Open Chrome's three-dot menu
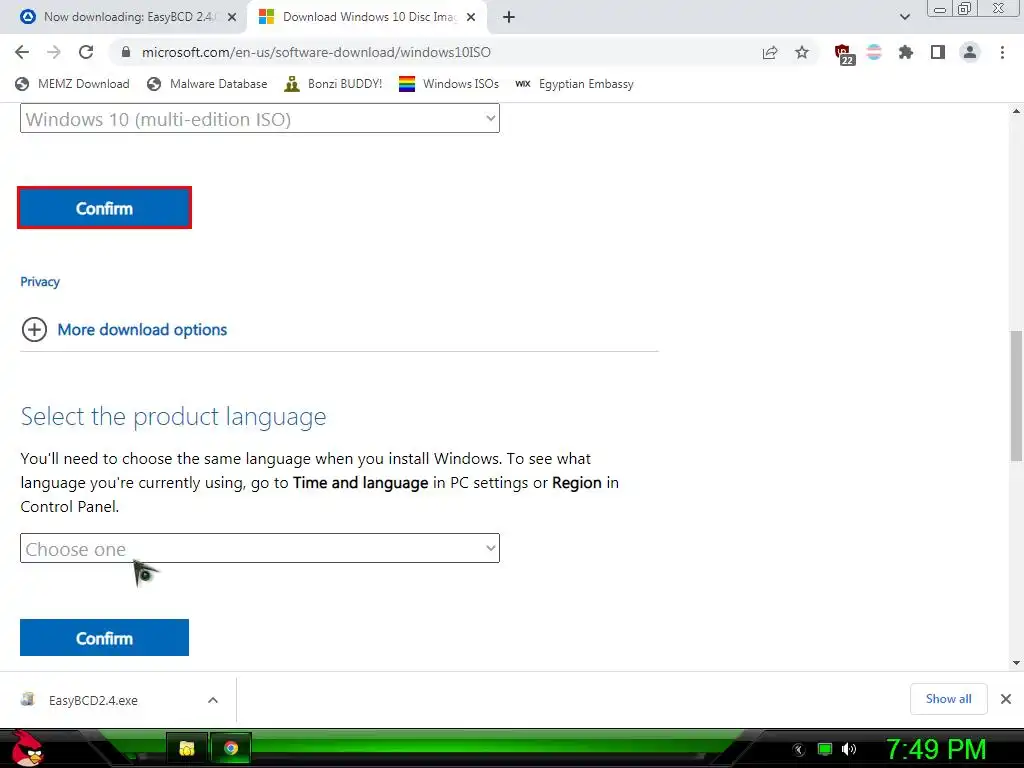This screenshot has width=1024, height=768. click(x=1002, y=52)
